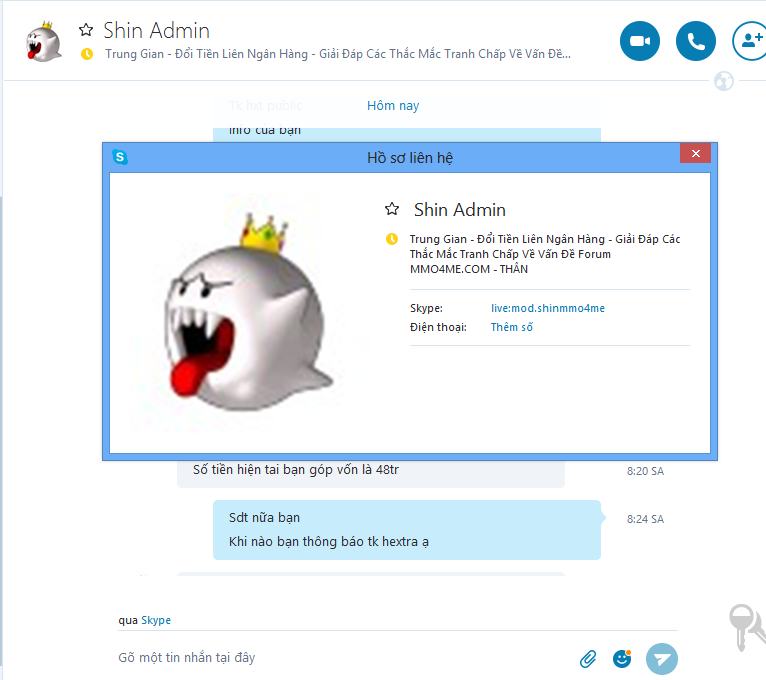766x680 pixels.
Task: Click the mood message in the profile dialog
Action: coord(545,254)
